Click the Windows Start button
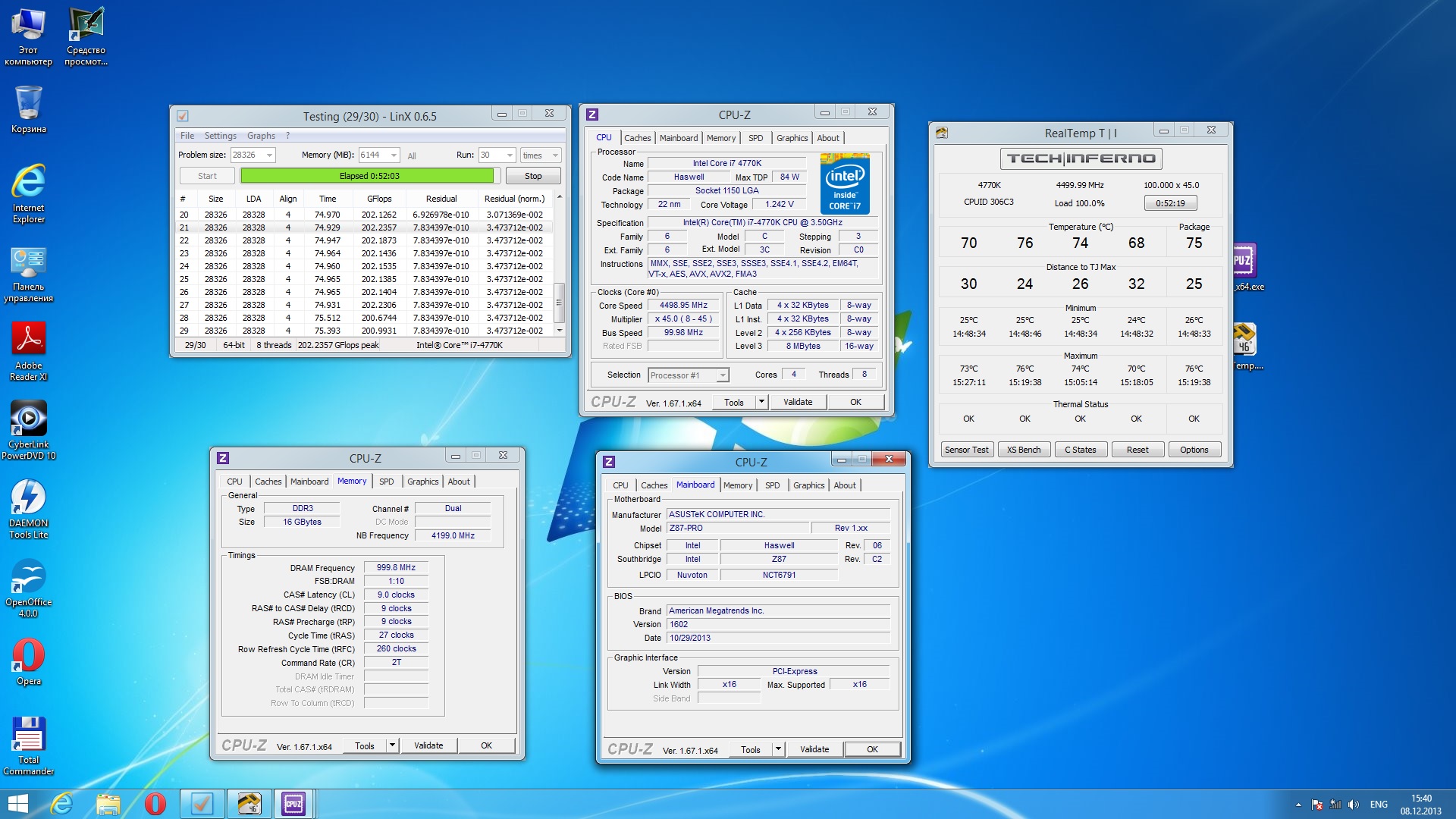Screen dimensions: 1456x819 (x=17, y=803)
